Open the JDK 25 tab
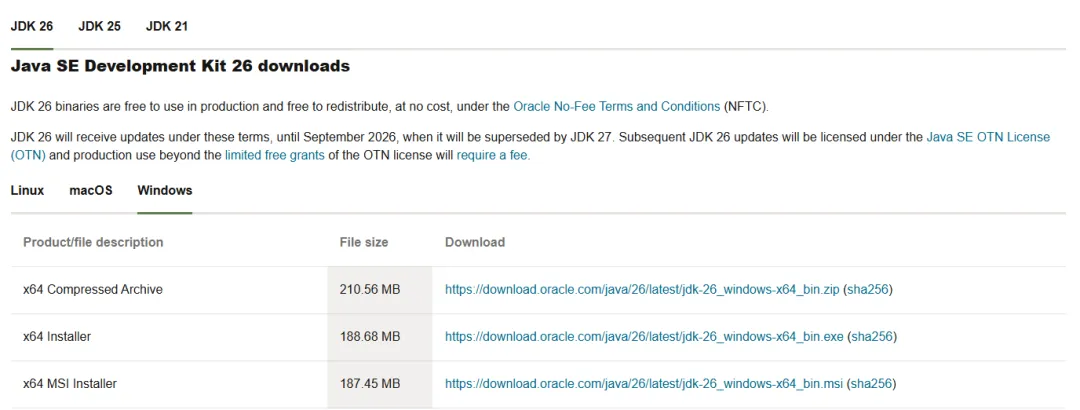This screenshot has width=1080, height=410. (x=99, y=26)
